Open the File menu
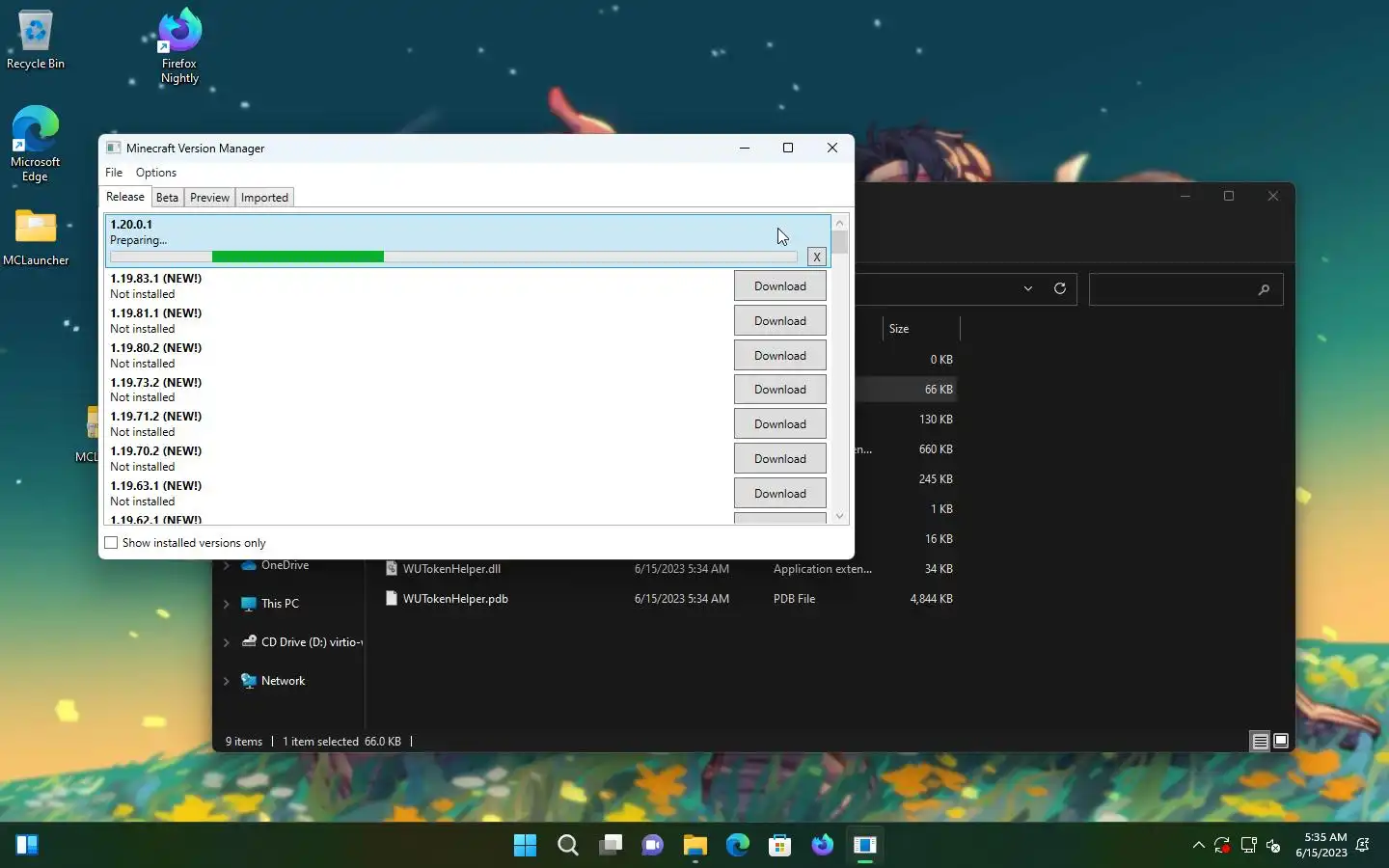 tap(114, 173)
